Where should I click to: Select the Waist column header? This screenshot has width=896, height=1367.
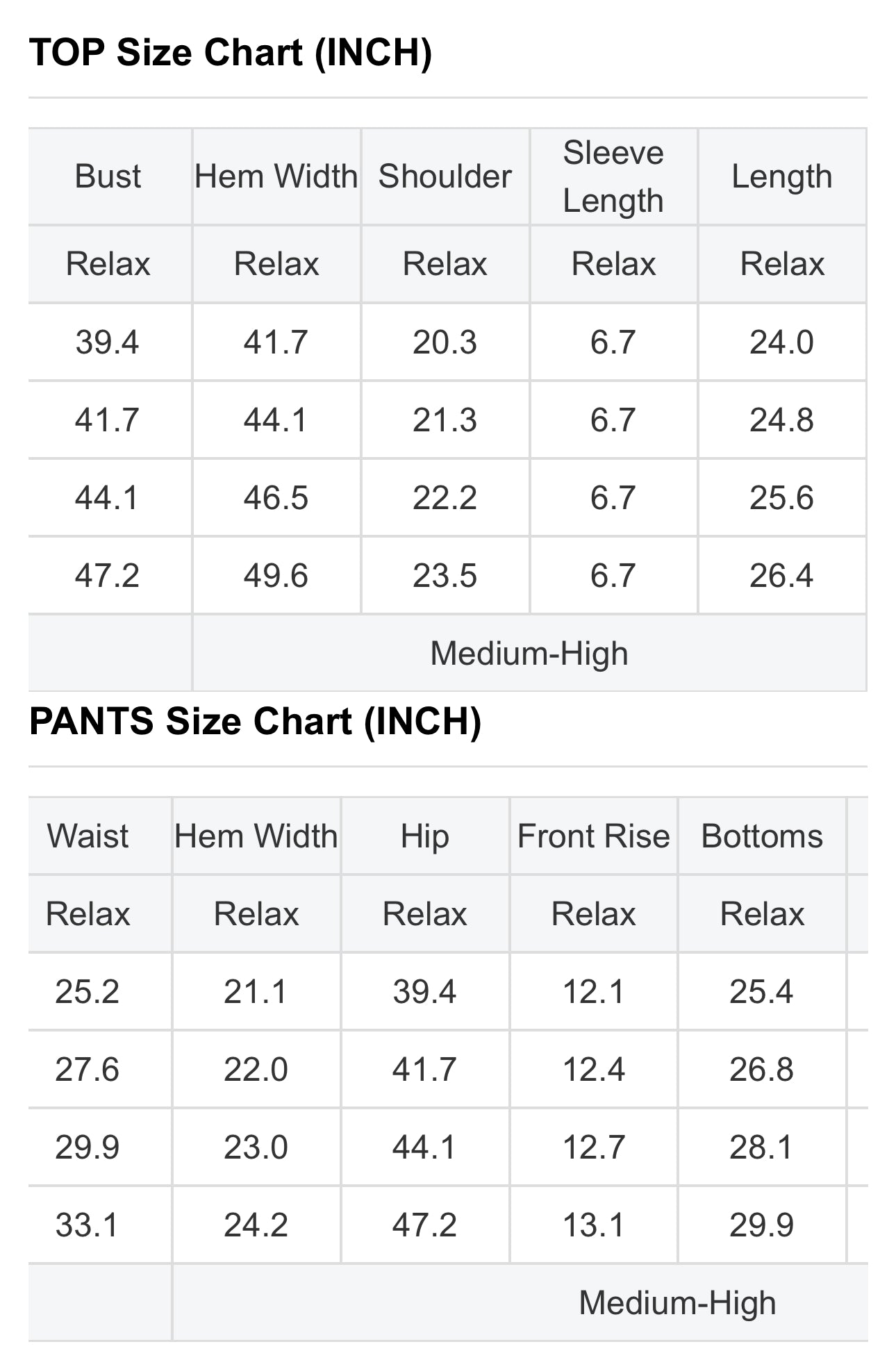point(88,836)
